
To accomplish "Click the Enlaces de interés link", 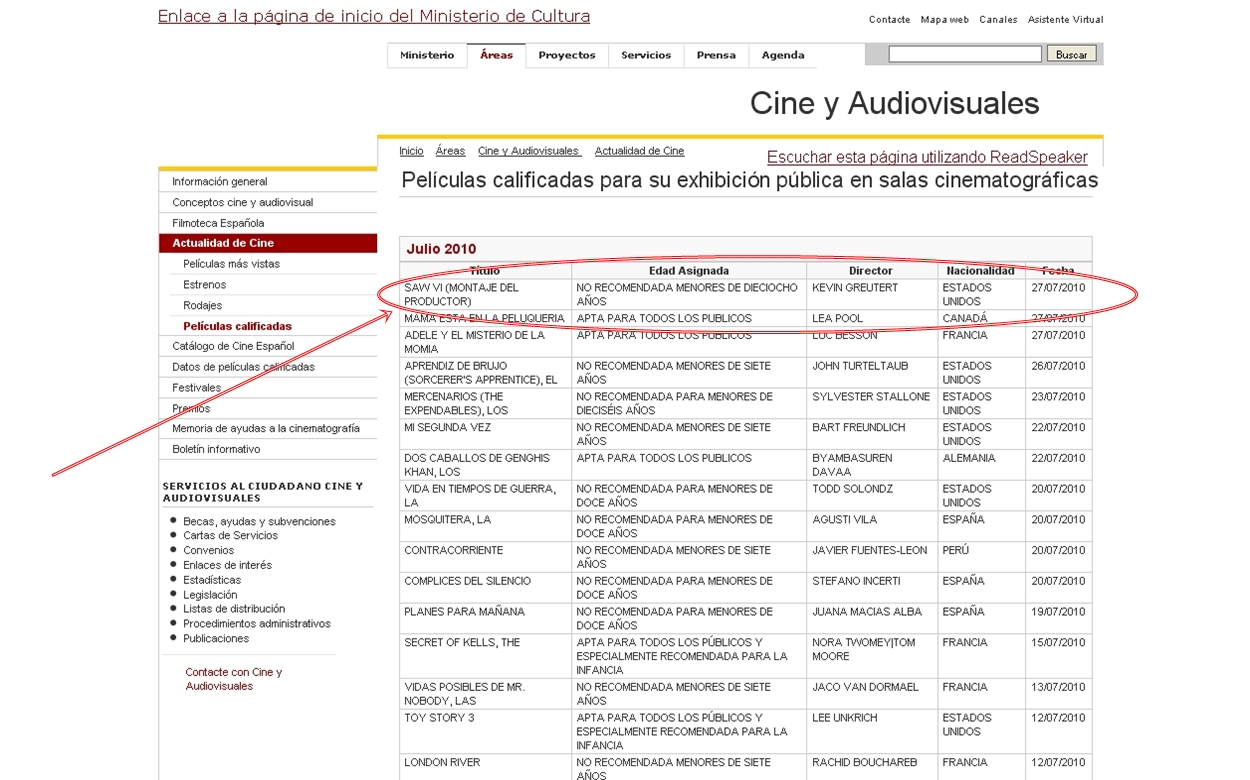I will (x=227, y=565).
